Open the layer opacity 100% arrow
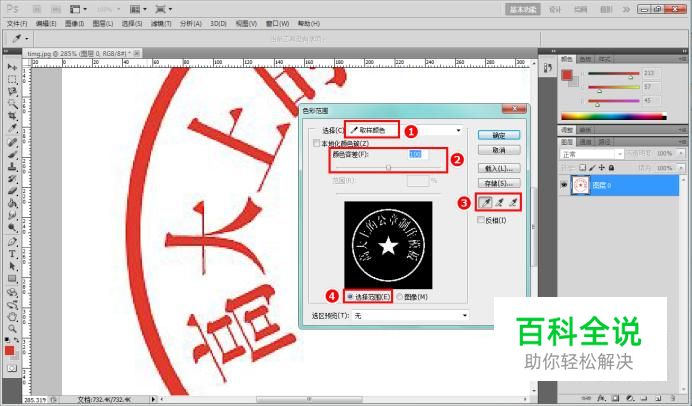This screenshot has height=406, width=692. [x=681, y=154]
